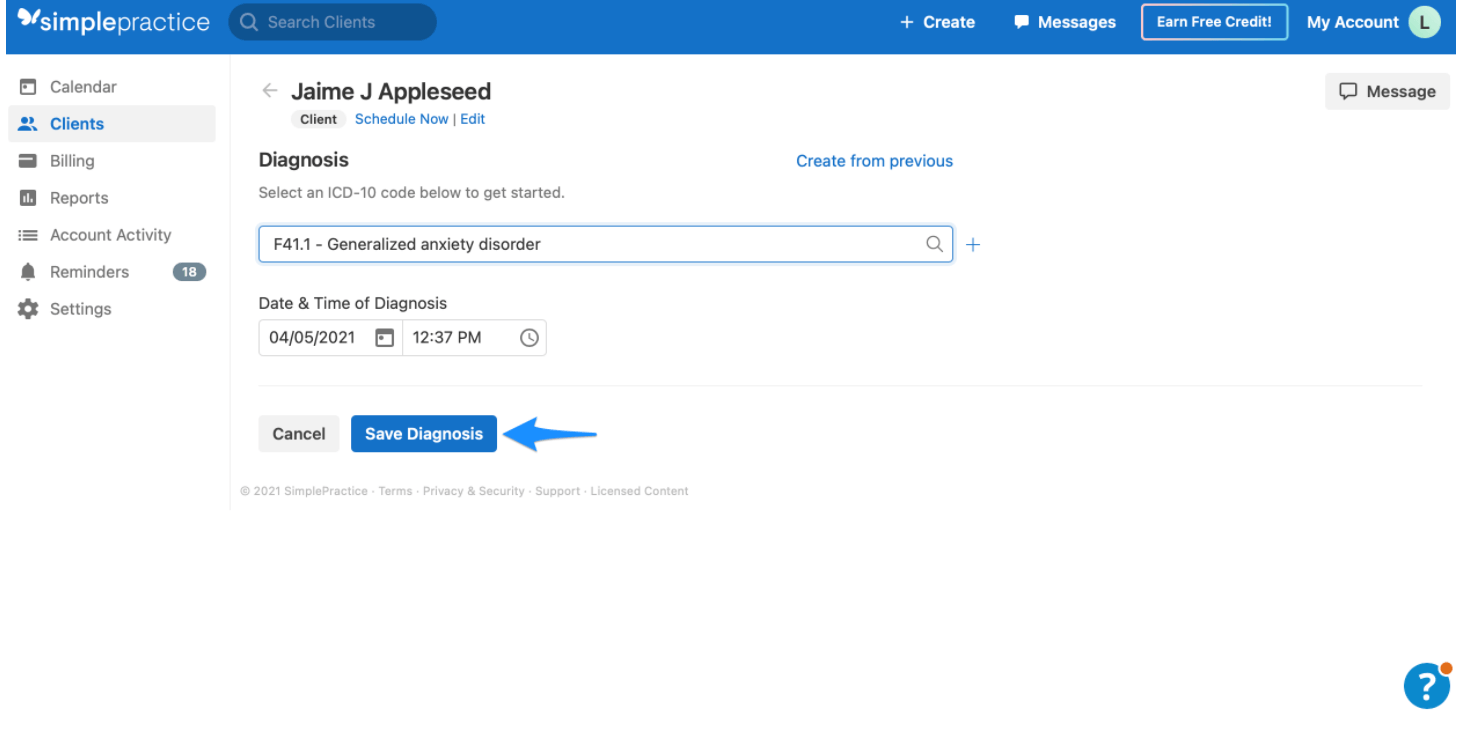Click the Create from previous link
This screenshot has height=736, width=1462.
tap(874, 161)
